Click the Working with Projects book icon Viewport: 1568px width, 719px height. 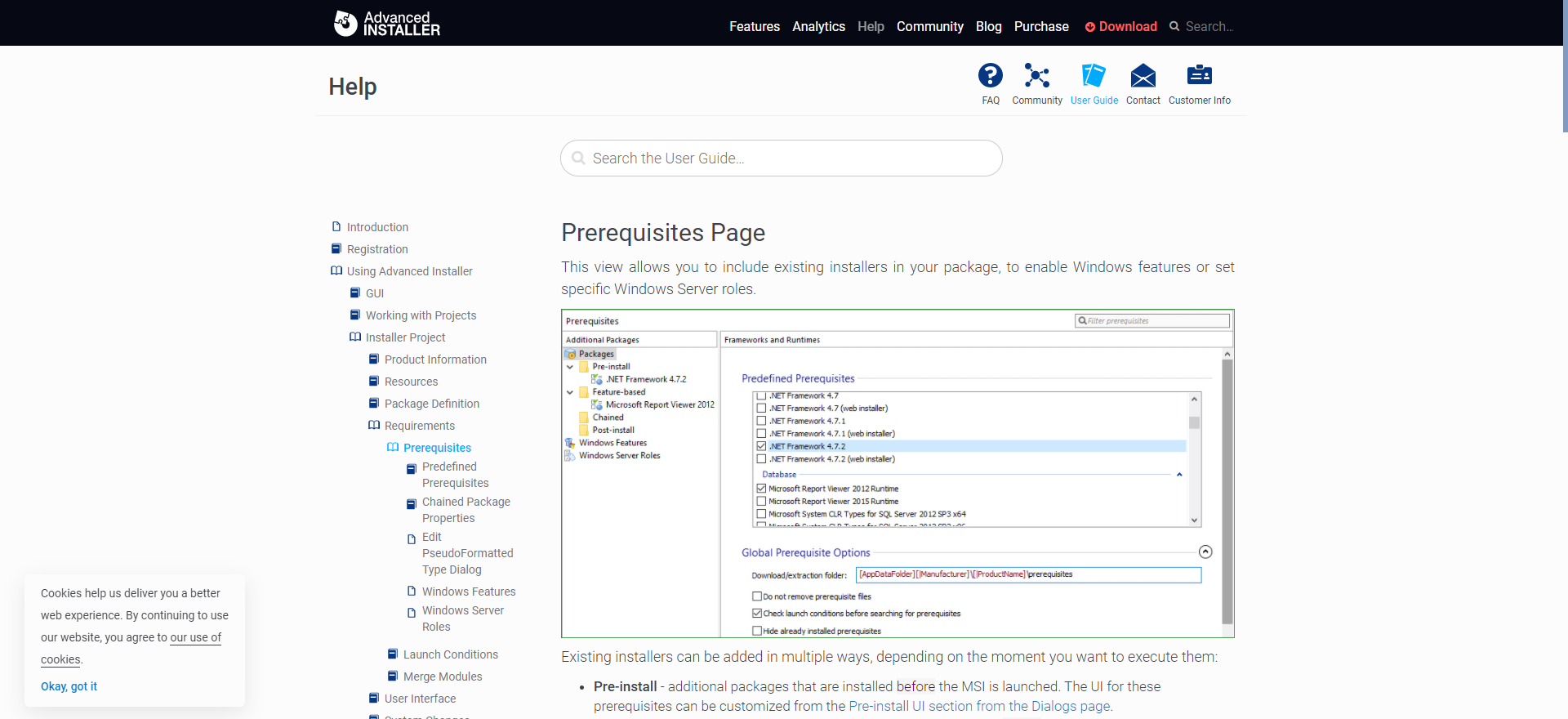355,315
